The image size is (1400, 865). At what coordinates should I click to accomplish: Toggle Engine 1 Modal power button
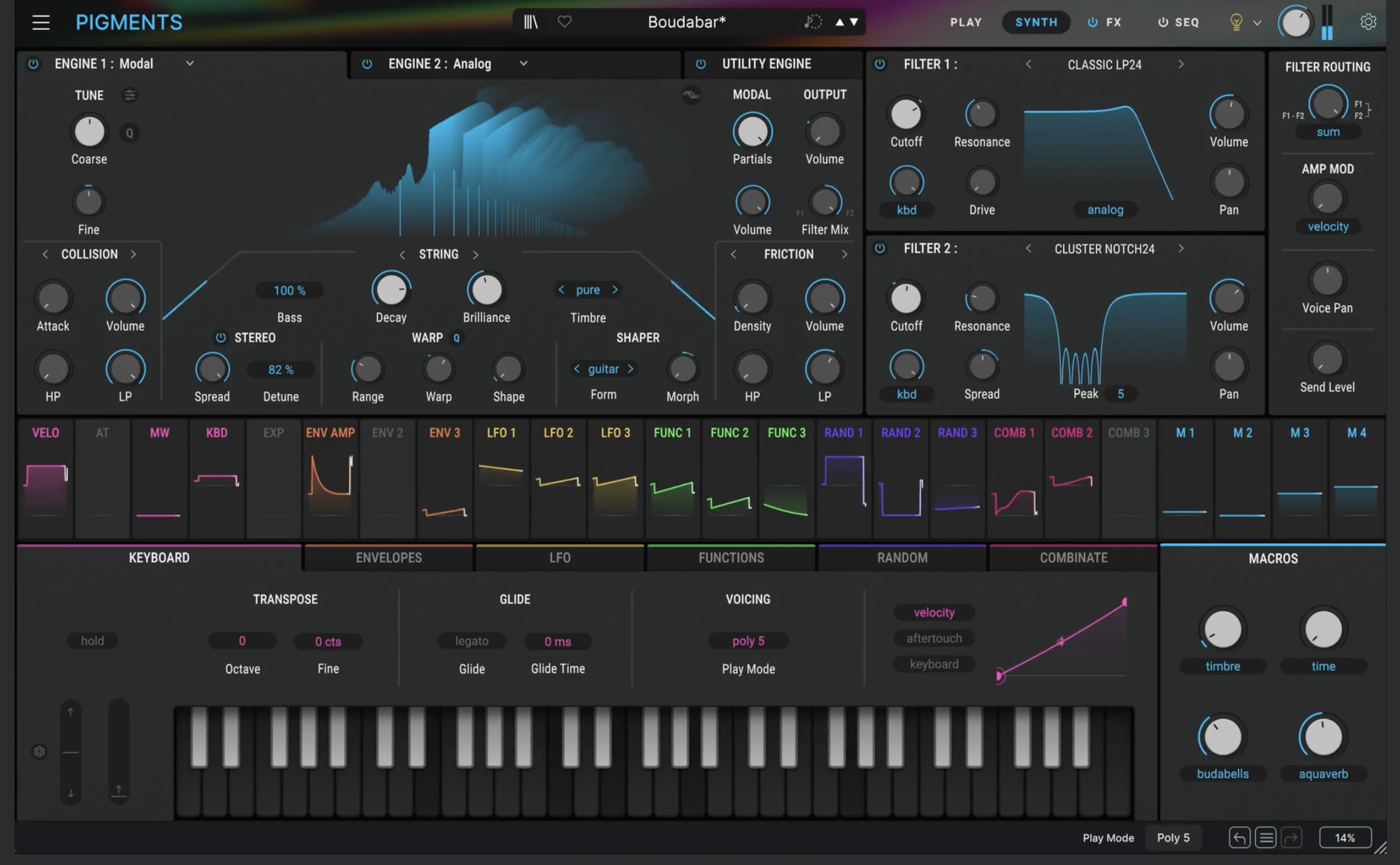pos(34,64)
